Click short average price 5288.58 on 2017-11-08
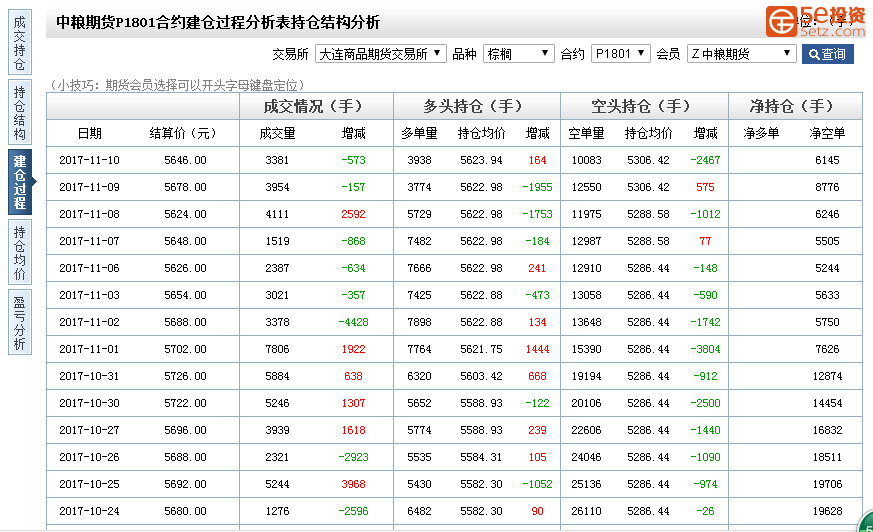Image resolution: width=873 pixels, height=532 pixels. click(x=648, y=214)
